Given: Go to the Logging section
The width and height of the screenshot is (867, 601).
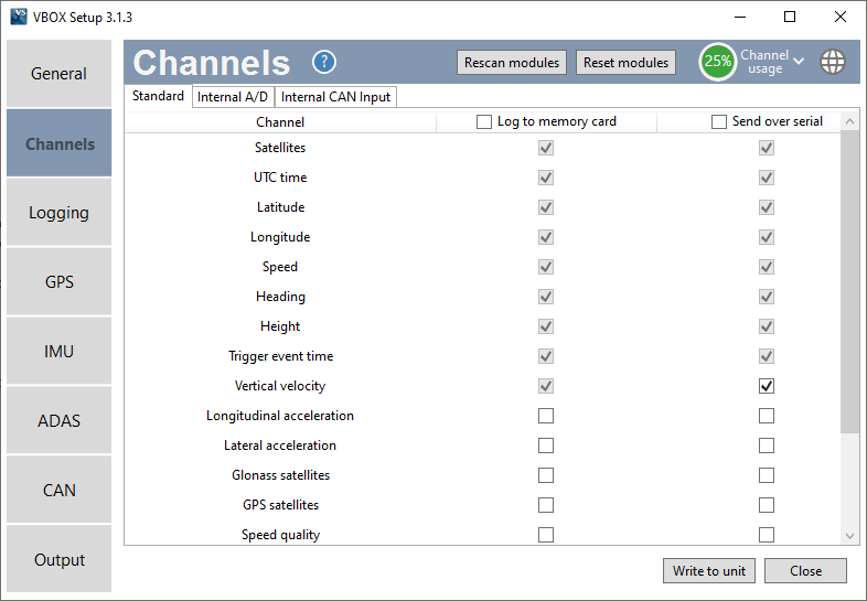Looking at the screenshot, I should pyautogui.click(x=59, y=213).
